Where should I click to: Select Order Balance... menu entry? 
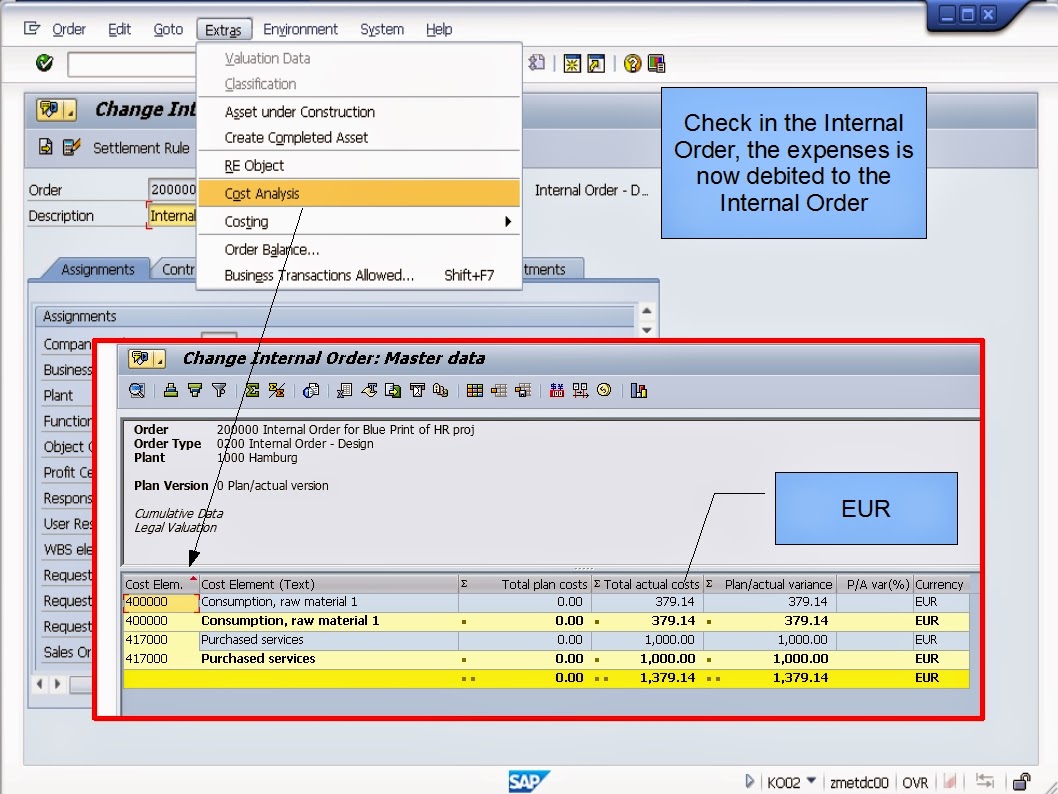[359, 250]
